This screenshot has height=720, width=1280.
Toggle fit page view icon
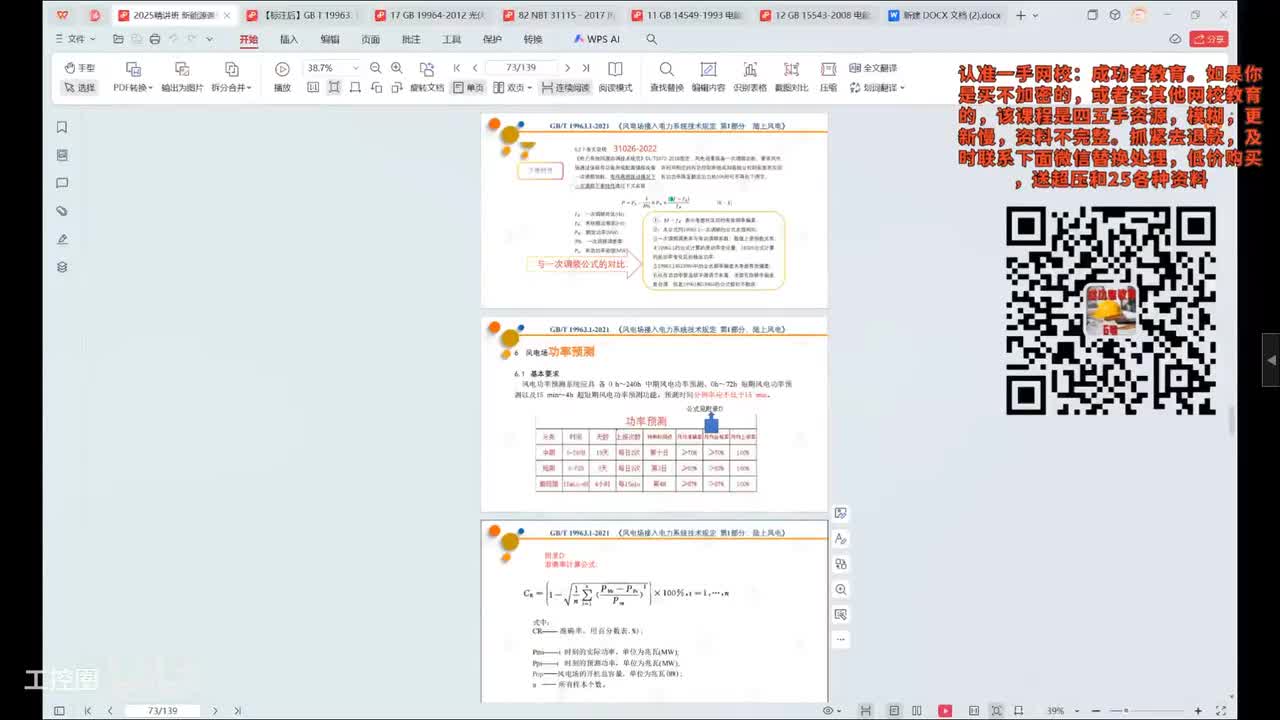tap(334, 88)
